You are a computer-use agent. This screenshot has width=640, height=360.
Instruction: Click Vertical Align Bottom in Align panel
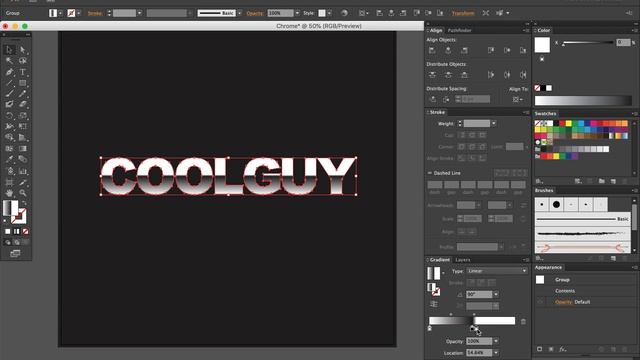[x=523, y=50]
